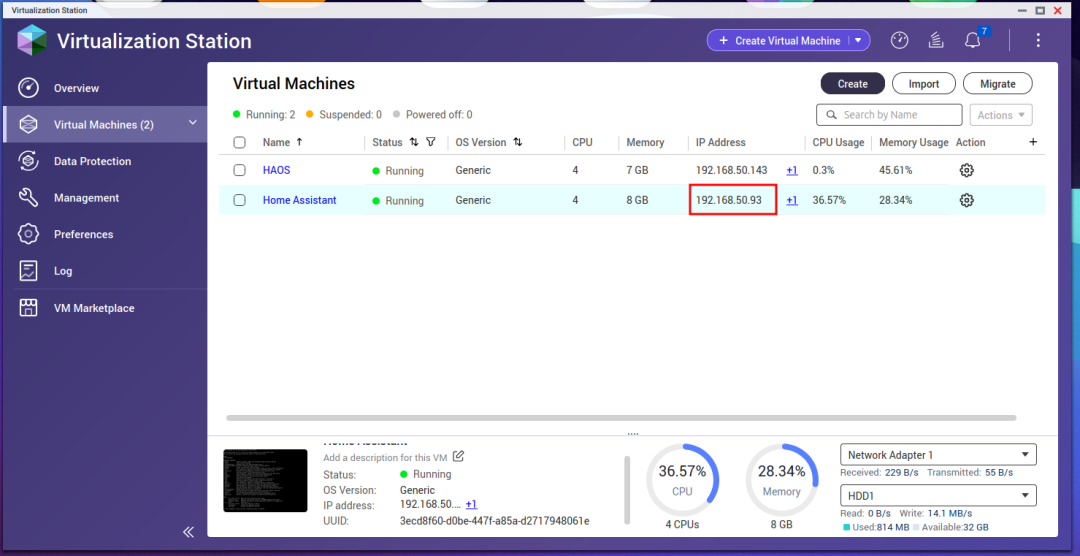Open the Log page
This screenshot has height=556, width=1080.
pos(103,271)
